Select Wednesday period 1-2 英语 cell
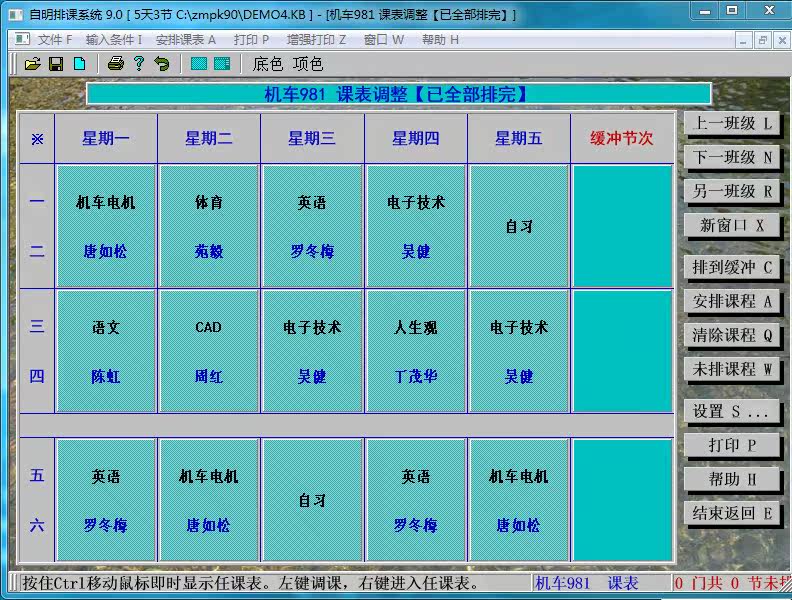The image size is (792, 600). pyautogui.click(x=312, y=226)
